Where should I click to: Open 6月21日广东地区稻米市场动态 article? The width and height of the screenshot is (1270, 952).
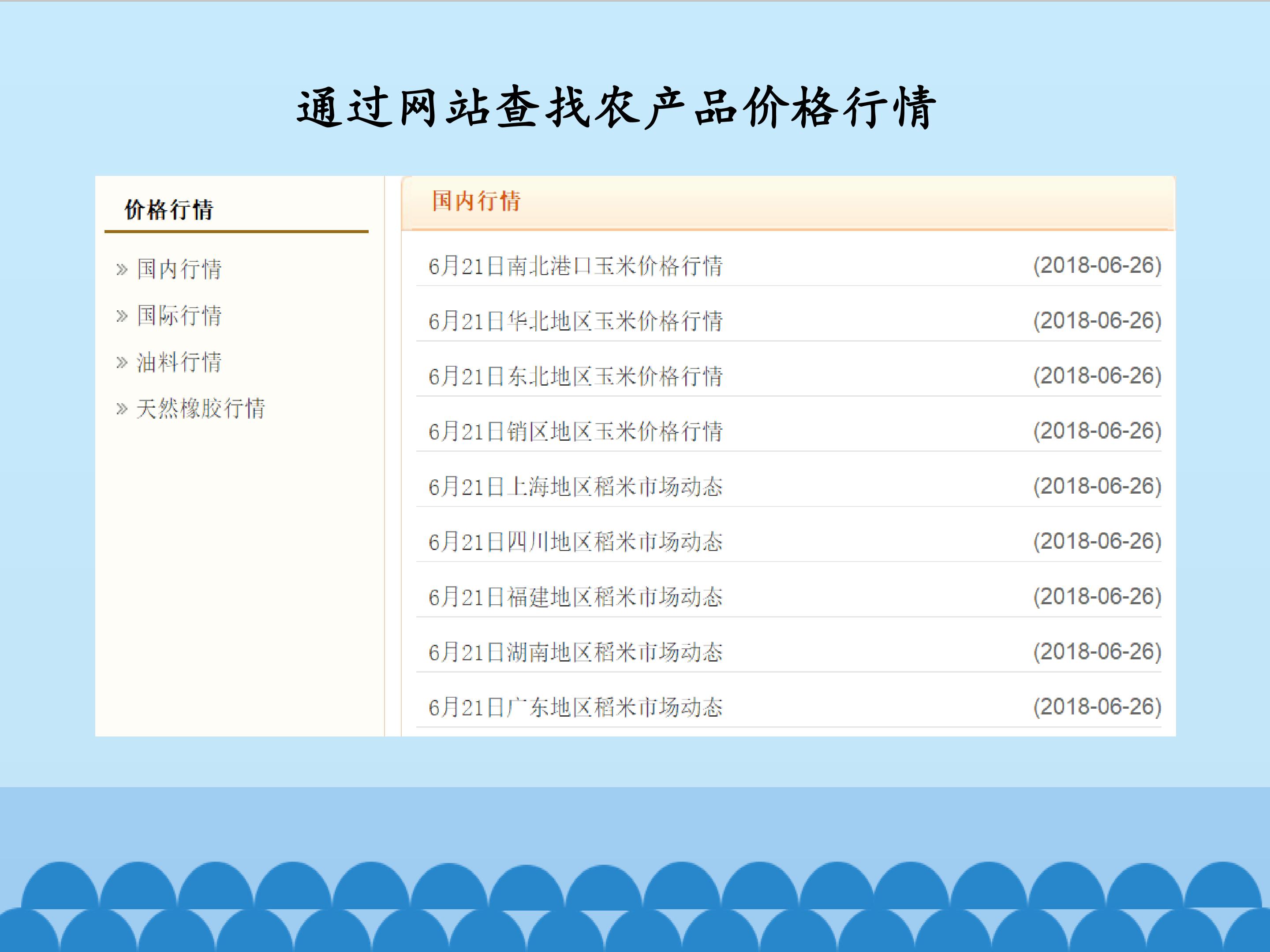tap(575, 707)
